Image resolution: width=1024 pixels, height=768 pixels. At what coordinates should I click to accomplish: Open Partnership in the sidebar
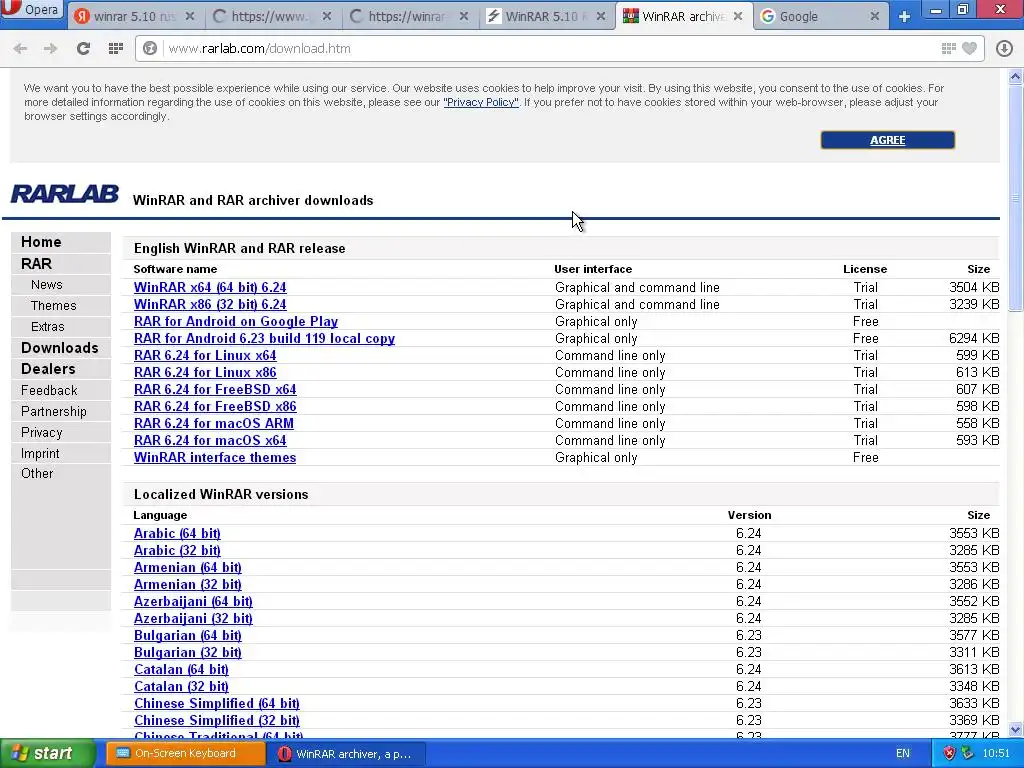coord(54,411)
